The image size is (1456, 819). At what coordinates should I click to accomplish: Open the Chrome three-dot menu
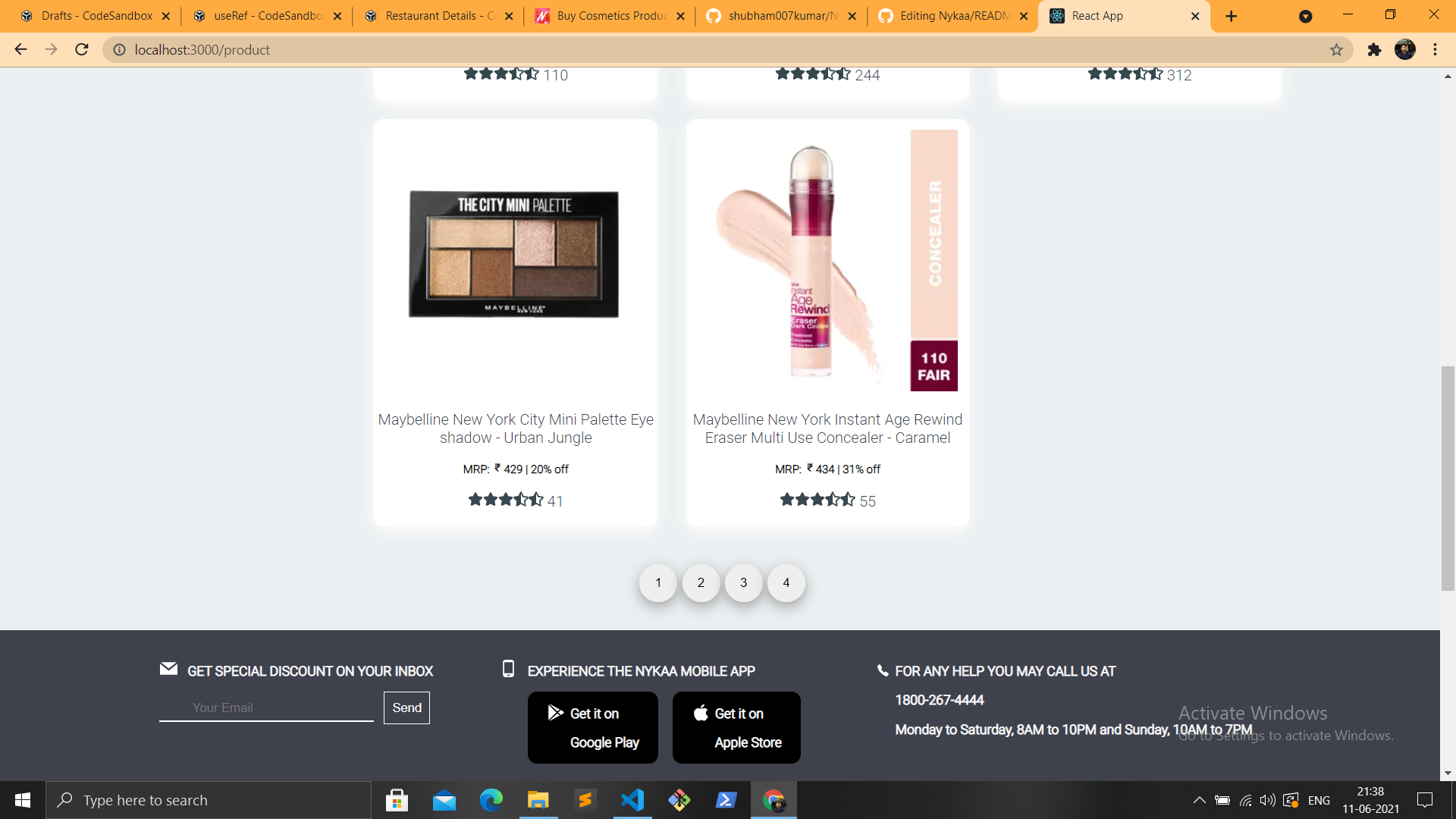(x=1435, y=50)
